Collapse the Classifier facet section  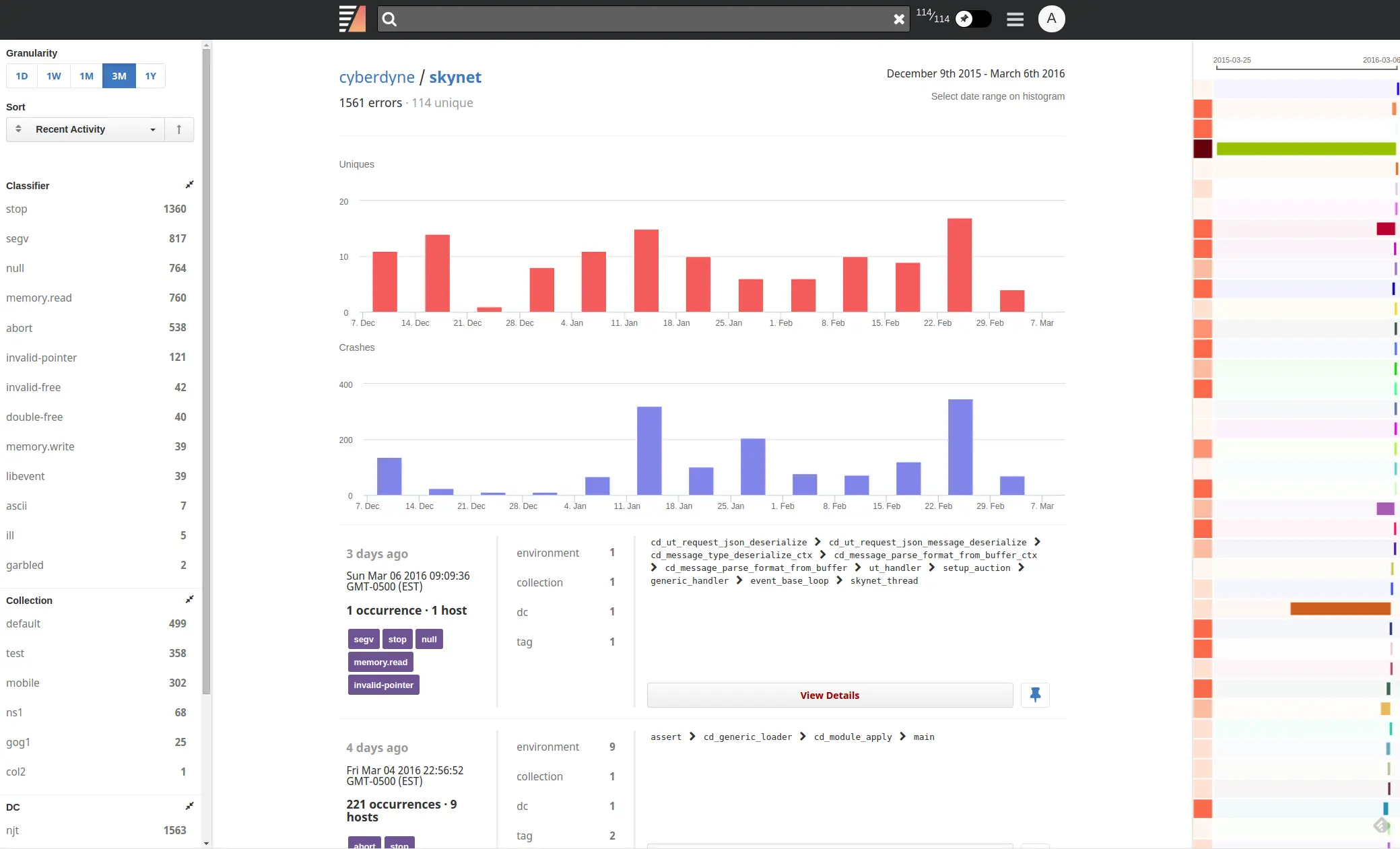point(189,185)
